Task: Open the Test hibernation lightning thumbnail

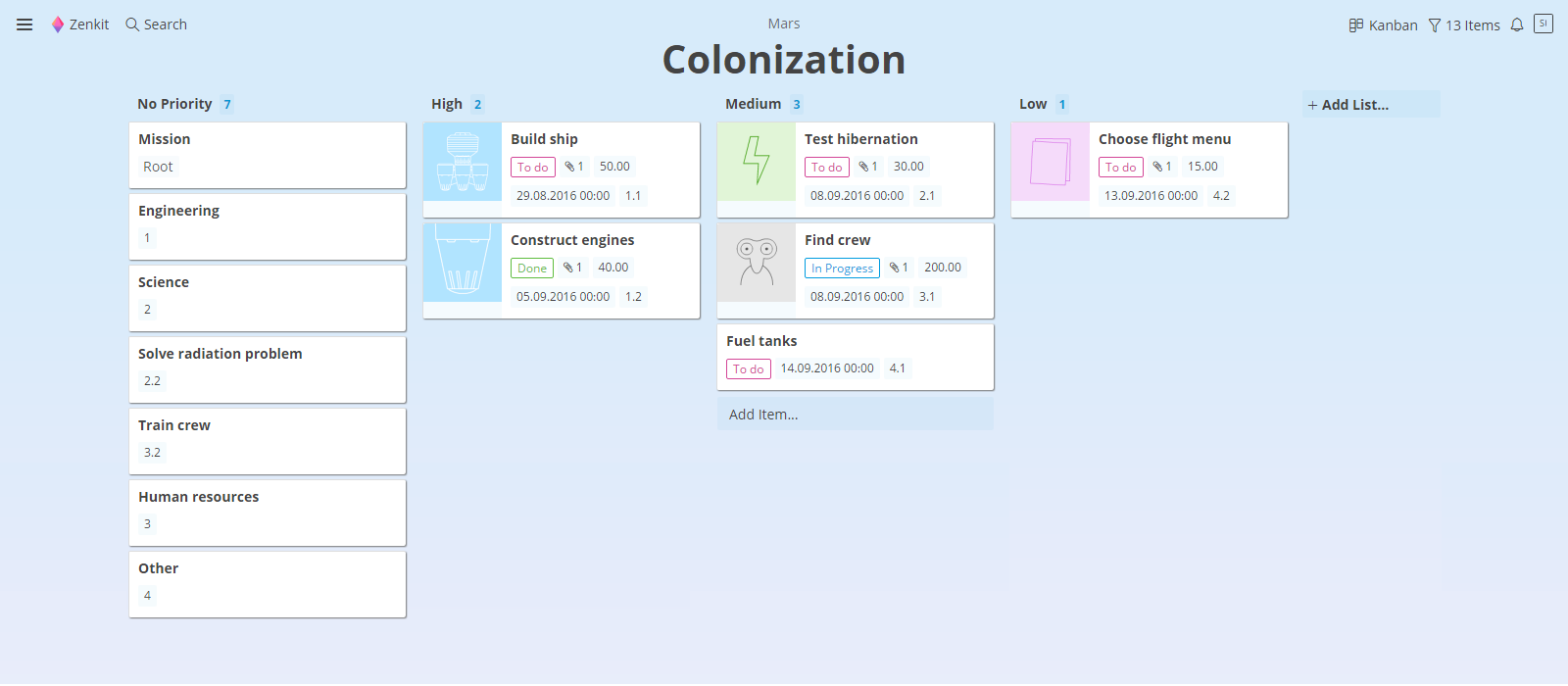Action: [x=757, y=162]
